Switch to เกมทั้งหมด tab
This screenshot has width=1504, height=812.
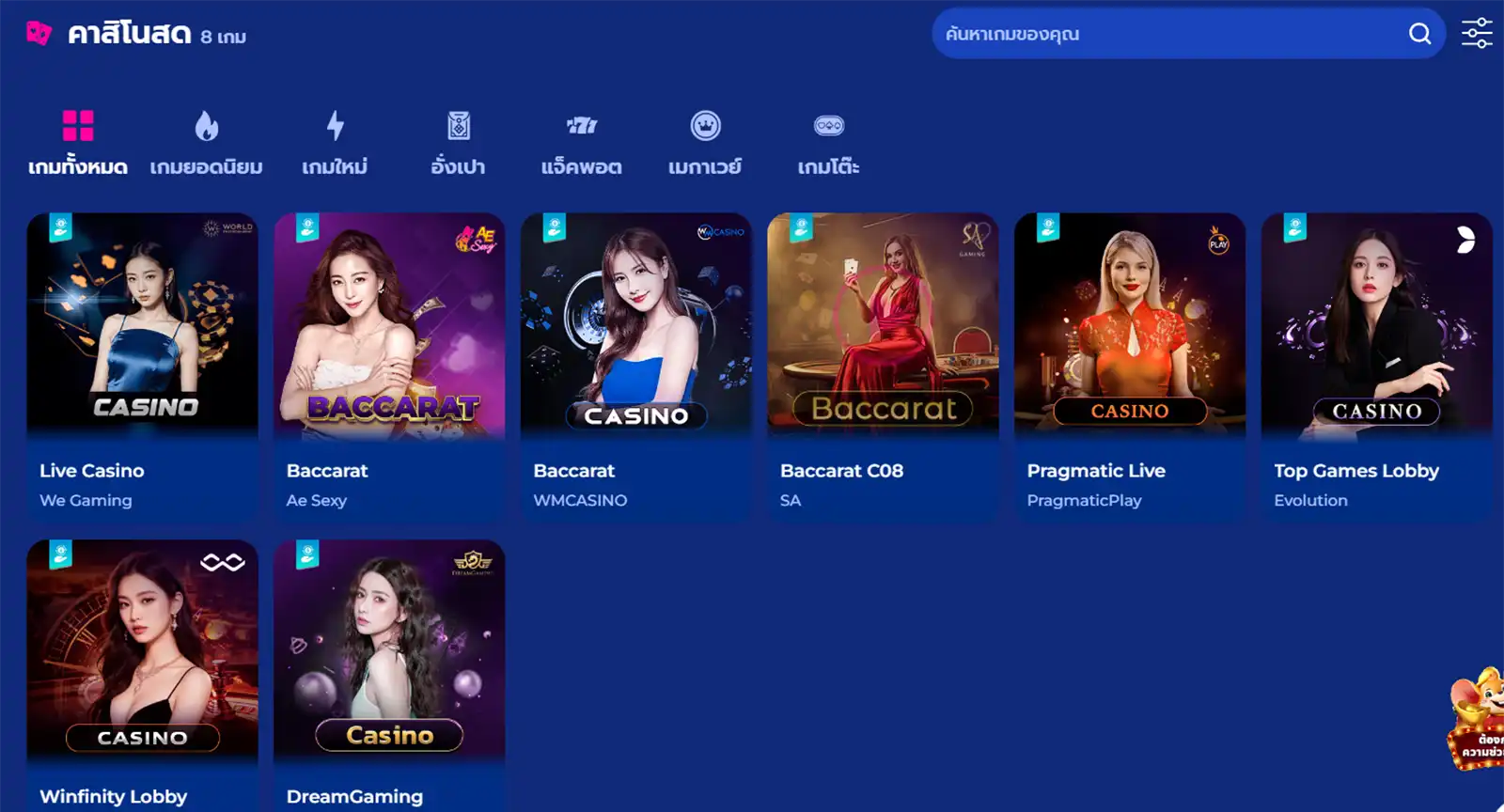pyautogui.click(x=78, y=167)
